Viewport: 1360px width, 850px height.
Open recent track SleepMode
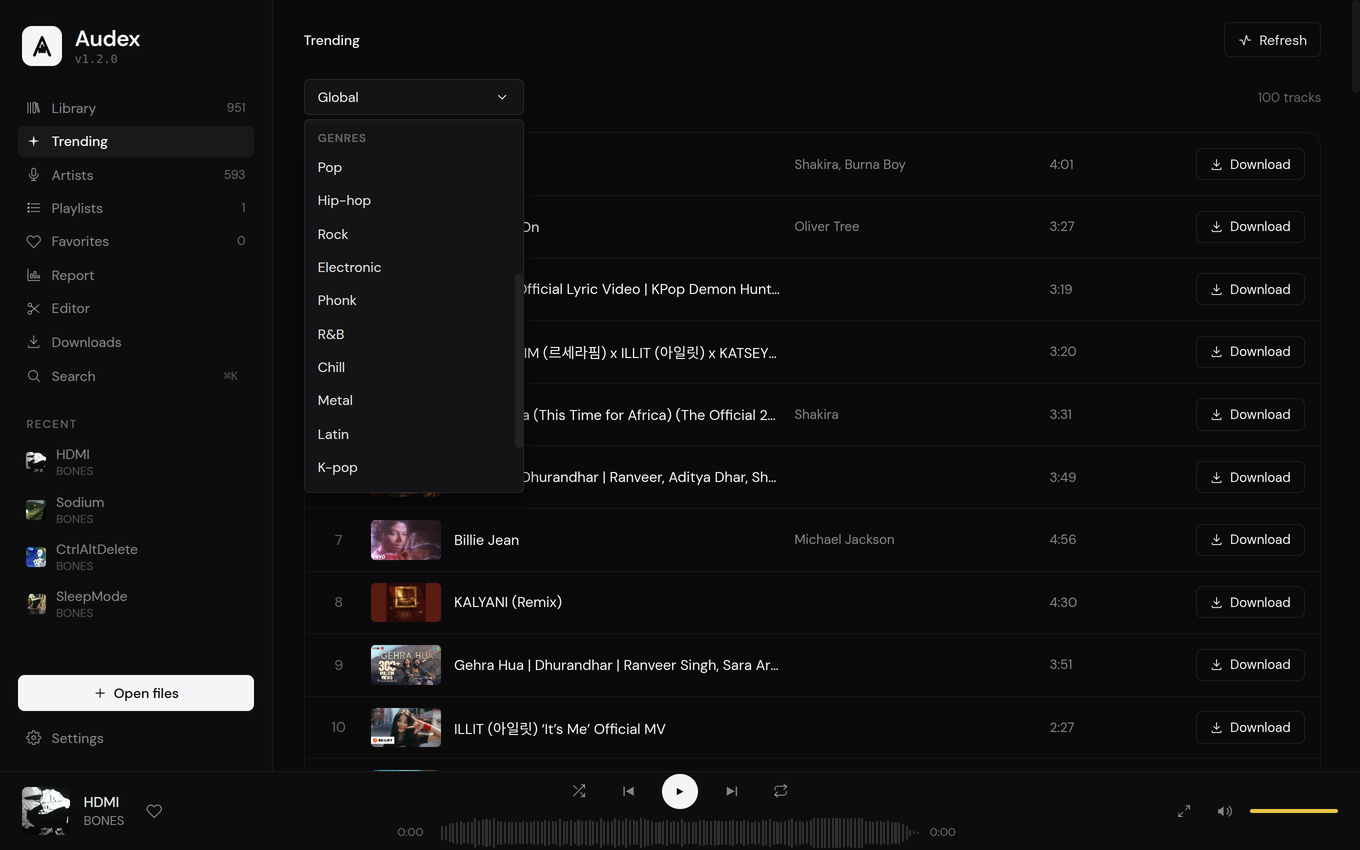click(136, 604)
